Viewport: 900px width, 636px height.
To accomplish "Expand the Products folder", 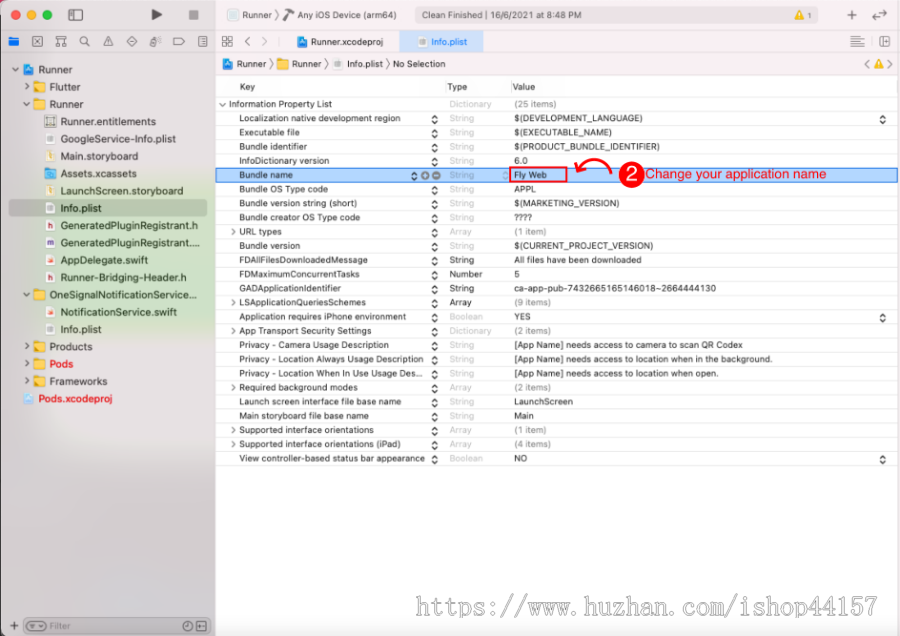I will (27, 346).
